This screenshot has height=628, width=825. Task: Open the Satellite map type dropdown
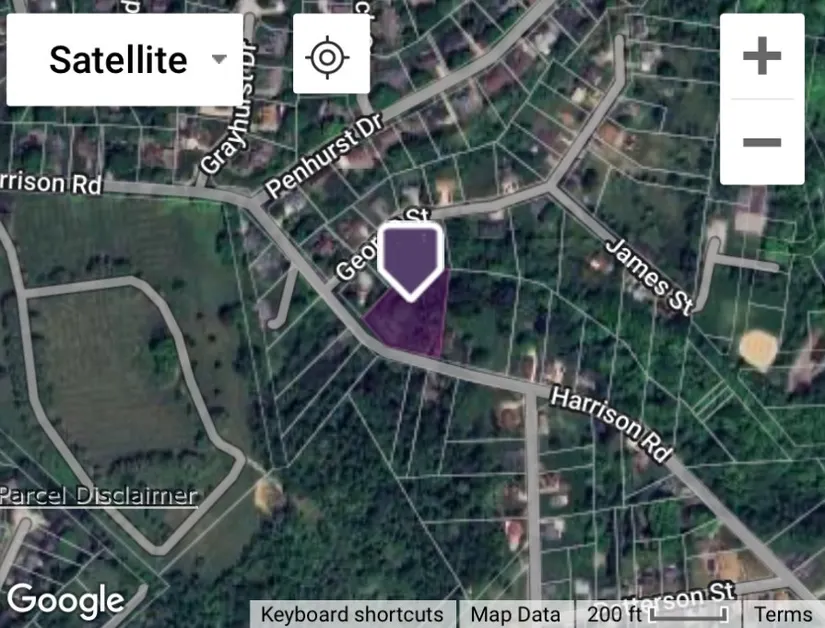tap(124, 59)
